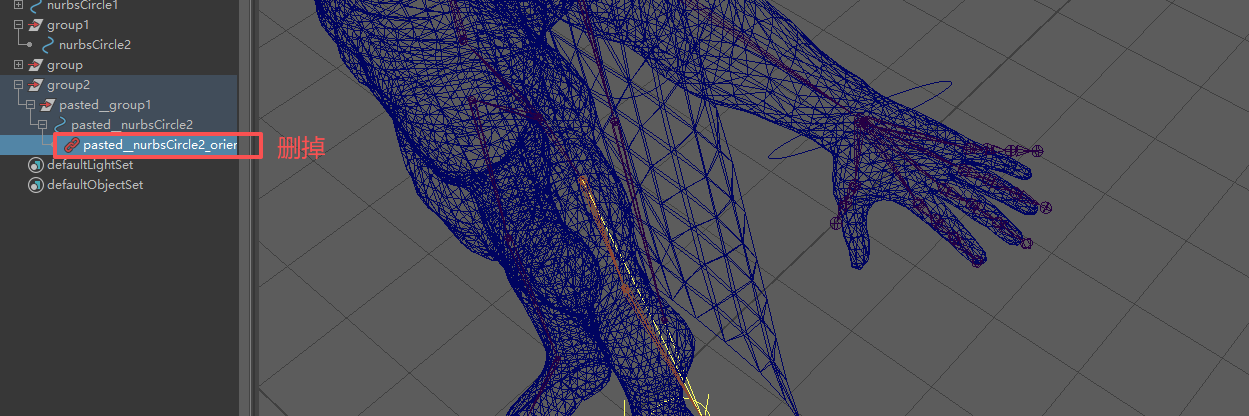The image size is (1249, 416).
Task: Select the defaultObjectSet label
Action: (x=95, y=185)
